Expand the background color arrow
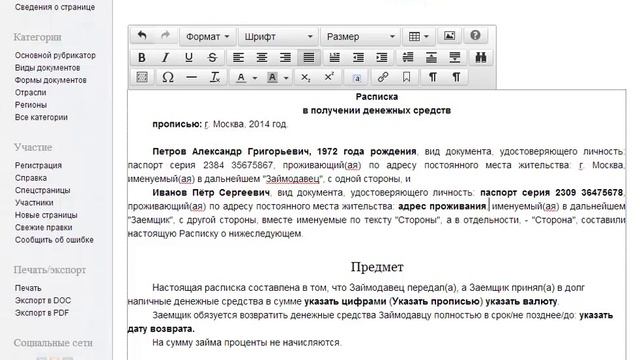This screenshot has height=360, width=640. [286, 78]
